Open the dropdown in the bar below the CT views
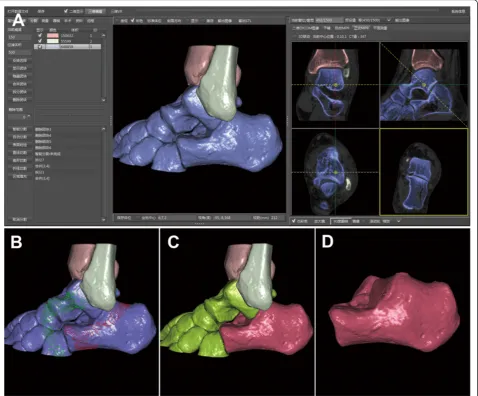This screenshot has height=396, width=478. 398,221
